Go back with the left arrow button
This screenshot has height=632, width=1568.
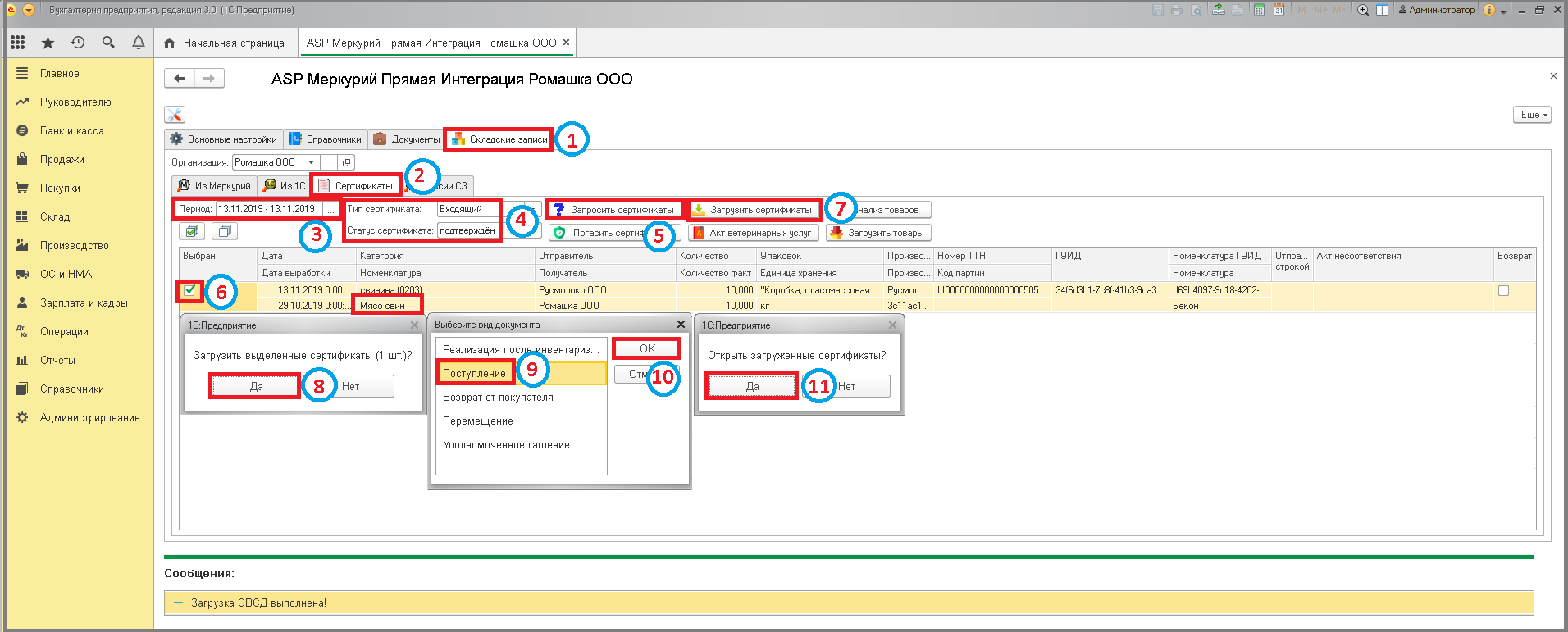[x=180, y=78]
